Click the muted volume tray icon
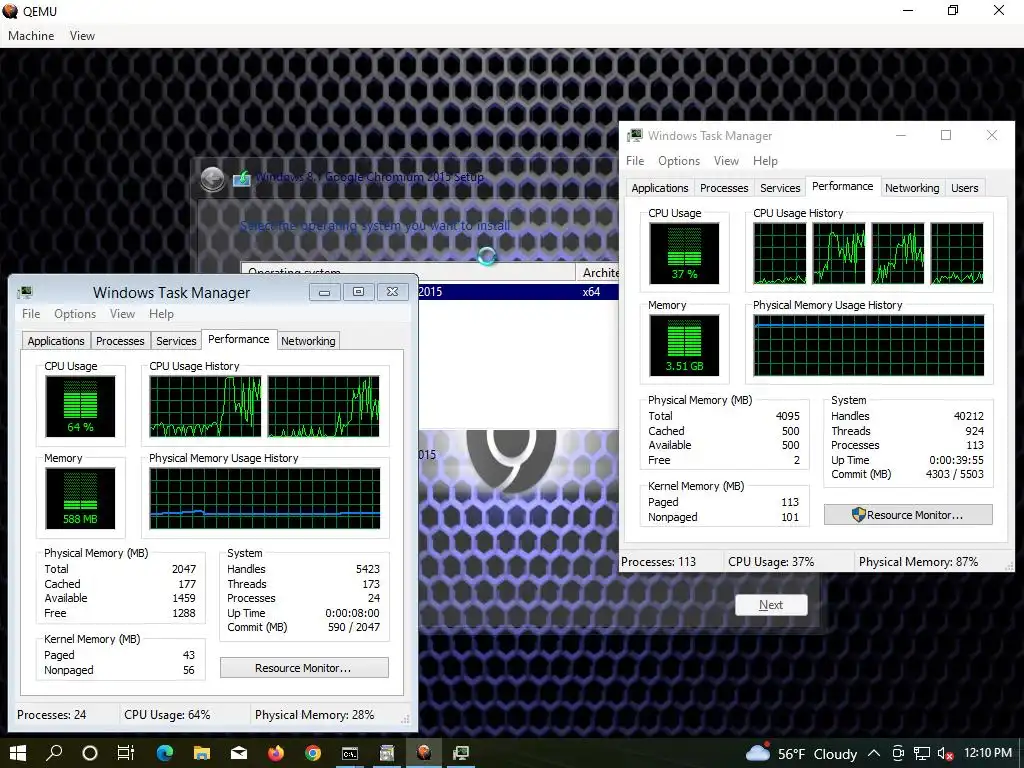 pos(945,754)
